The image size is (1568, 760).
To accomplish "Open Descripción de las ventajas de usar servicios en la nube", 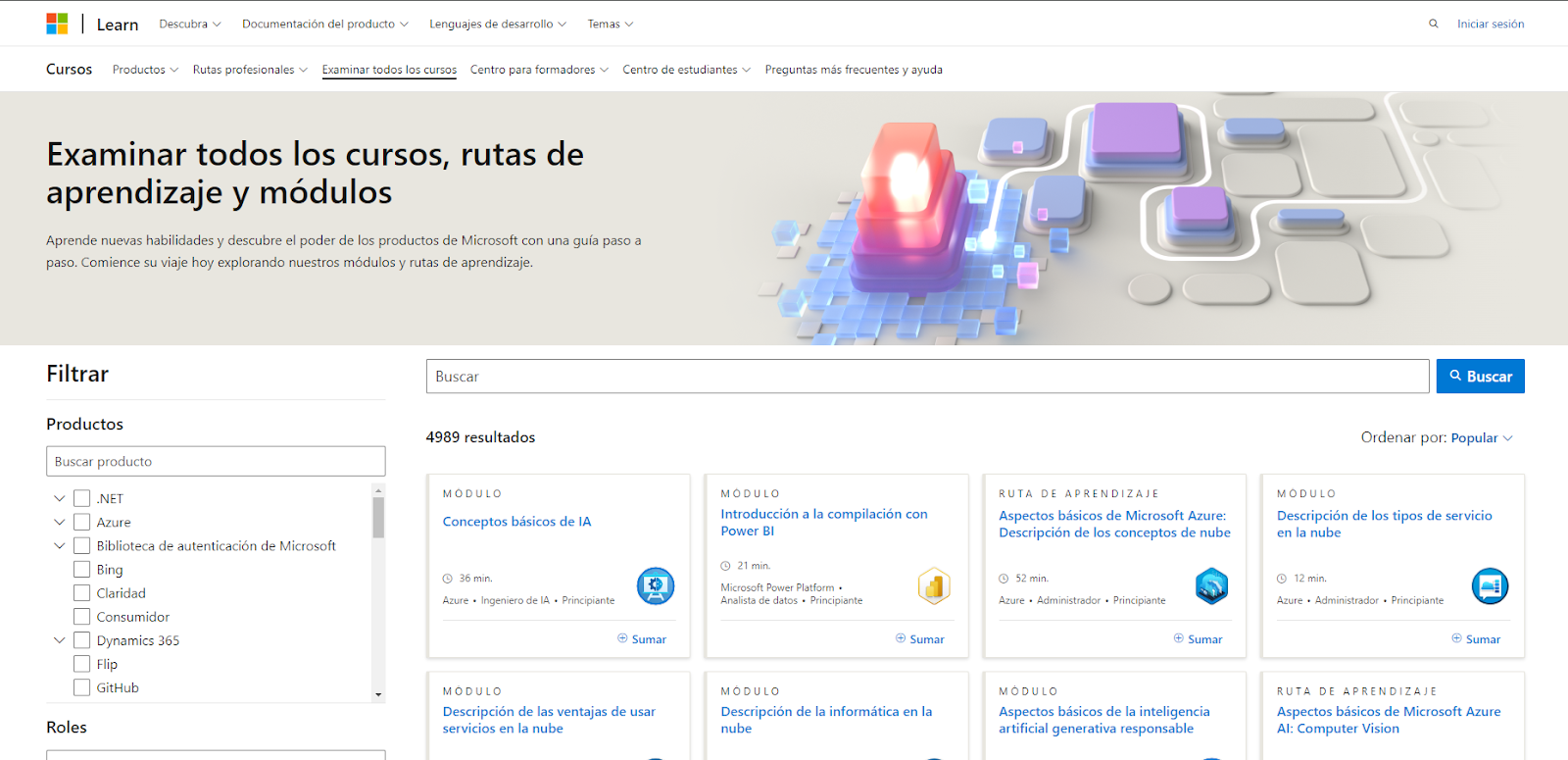I will click(549, 720).
